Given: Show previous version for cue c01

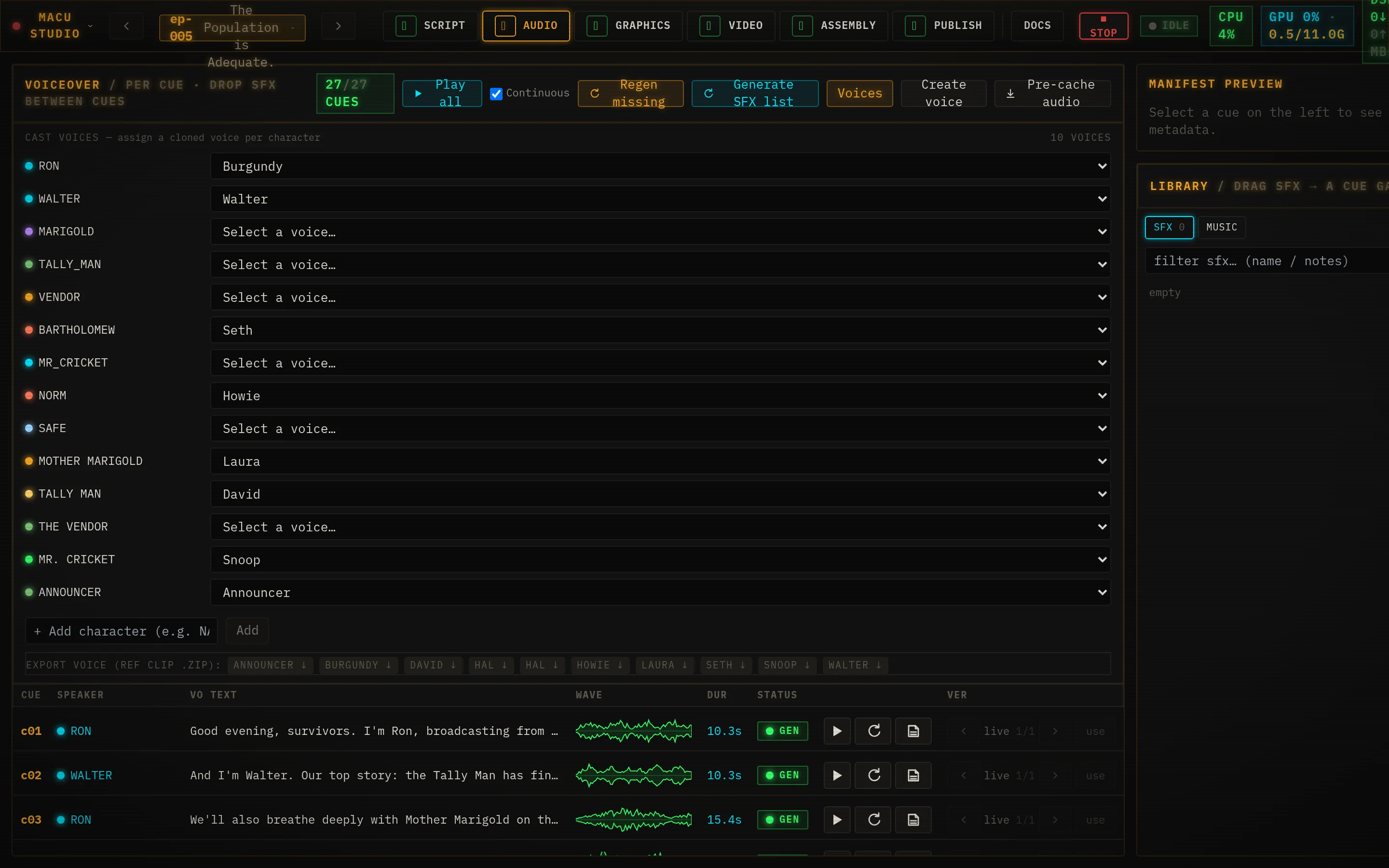Looking at the screenshot, I should (x=964, y=731).
